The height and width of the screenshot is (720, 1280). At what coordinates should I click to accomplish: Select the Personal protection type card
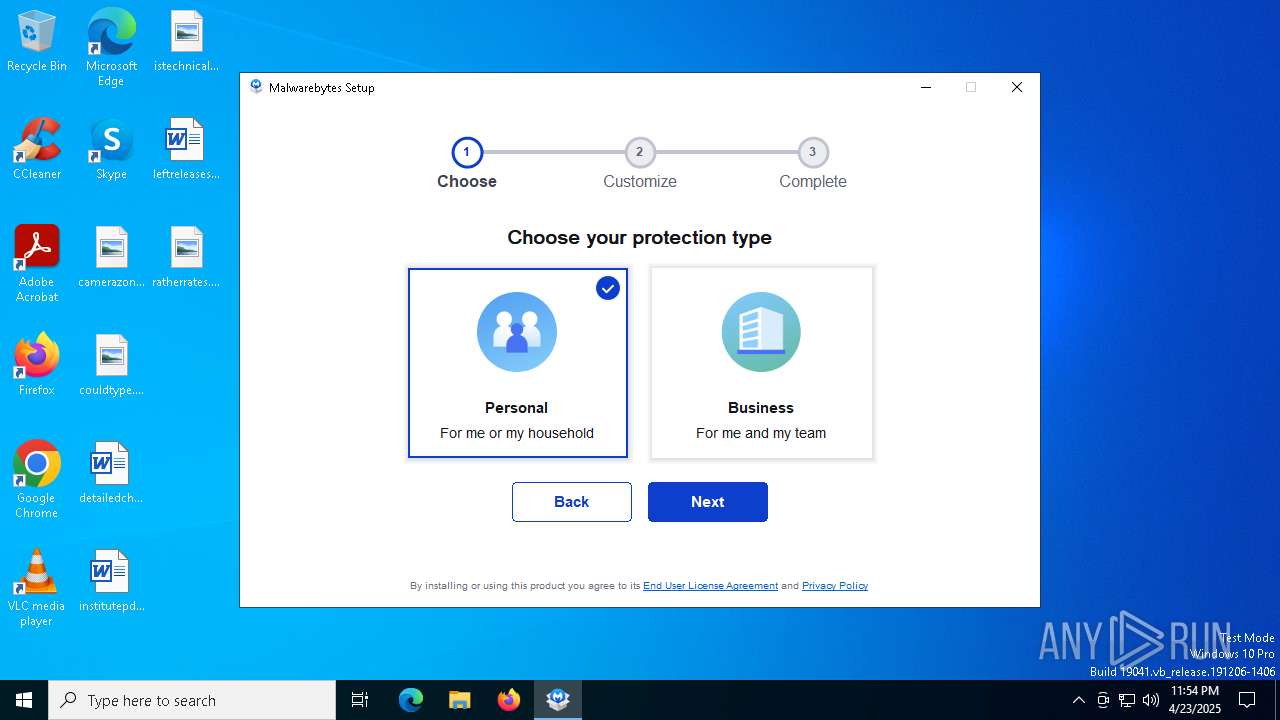coord(518,363)
